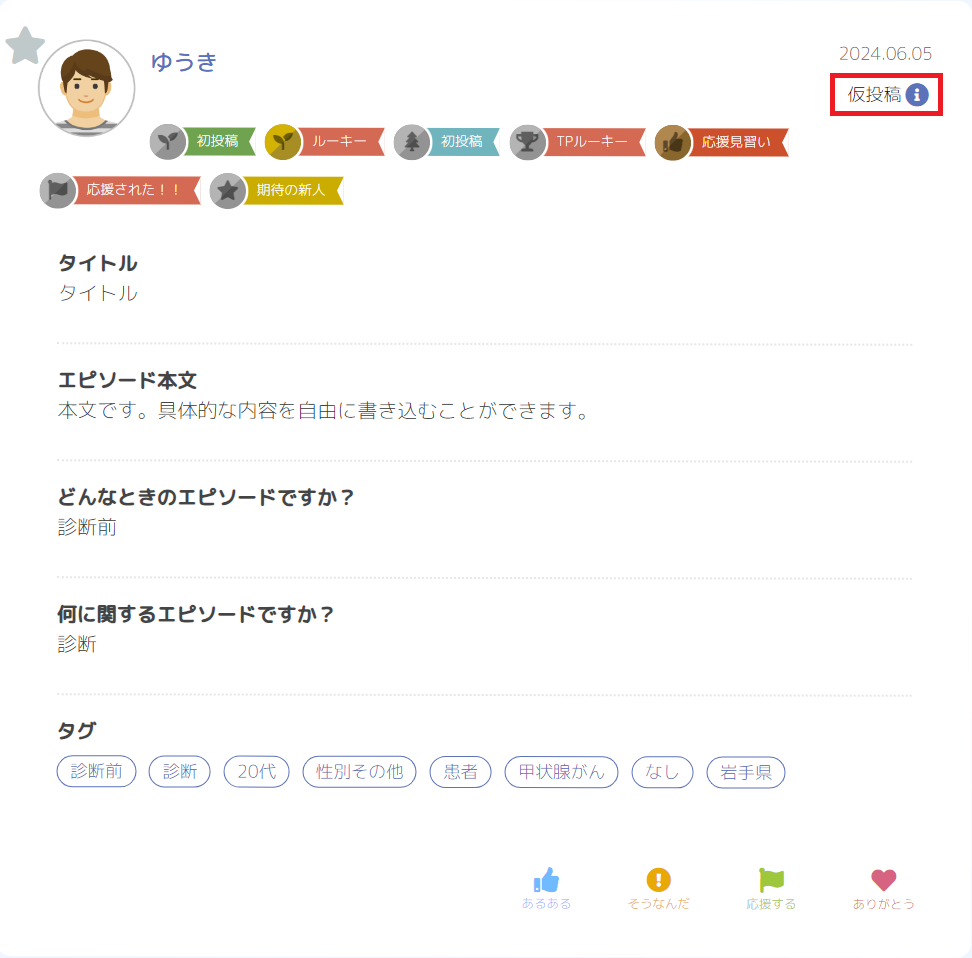972x958 pixels.
Task: Click the 応援見習い thumbs-up badge
Action: (x=722, y=142)
